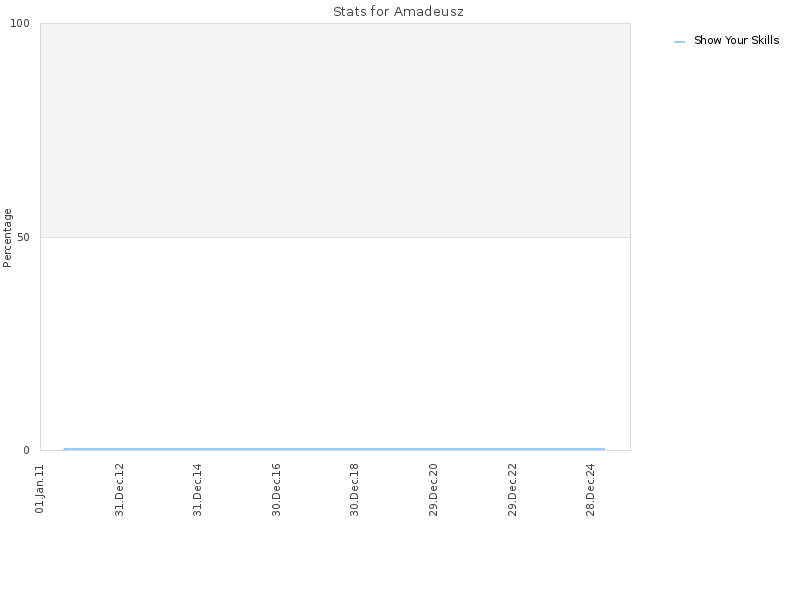Click the 31.Dec.12 x-axis label
800x600 pixels.
pos(119,489)
